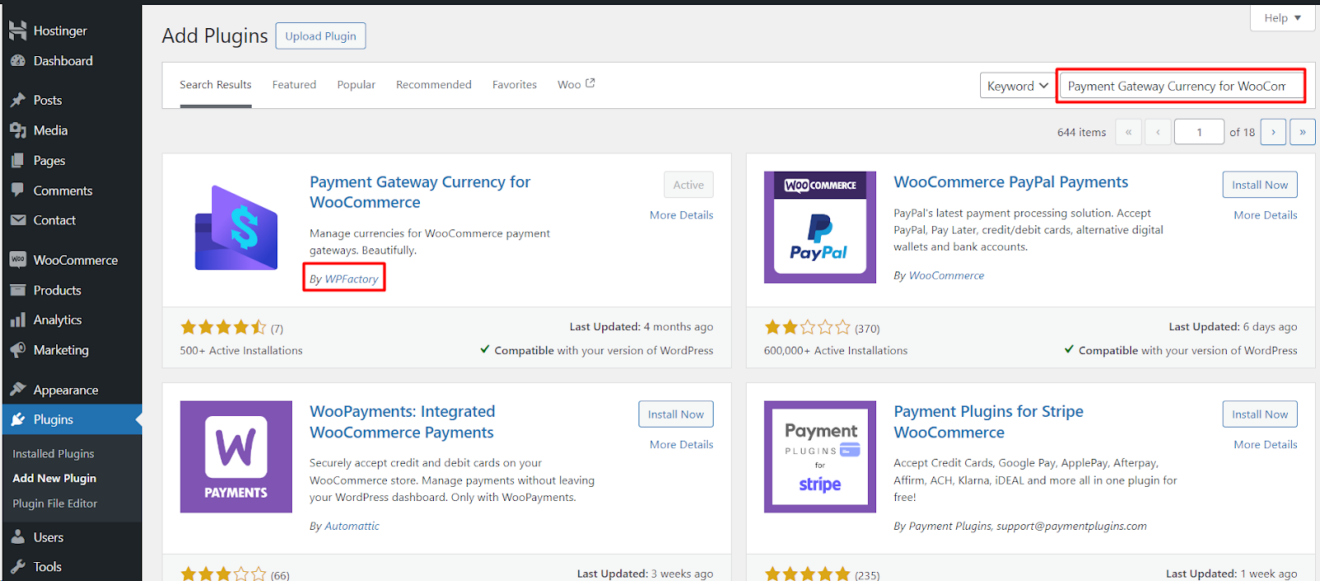Switch to the Featured tab
The image size is (1320, 581).
click(x=293, y=84)
